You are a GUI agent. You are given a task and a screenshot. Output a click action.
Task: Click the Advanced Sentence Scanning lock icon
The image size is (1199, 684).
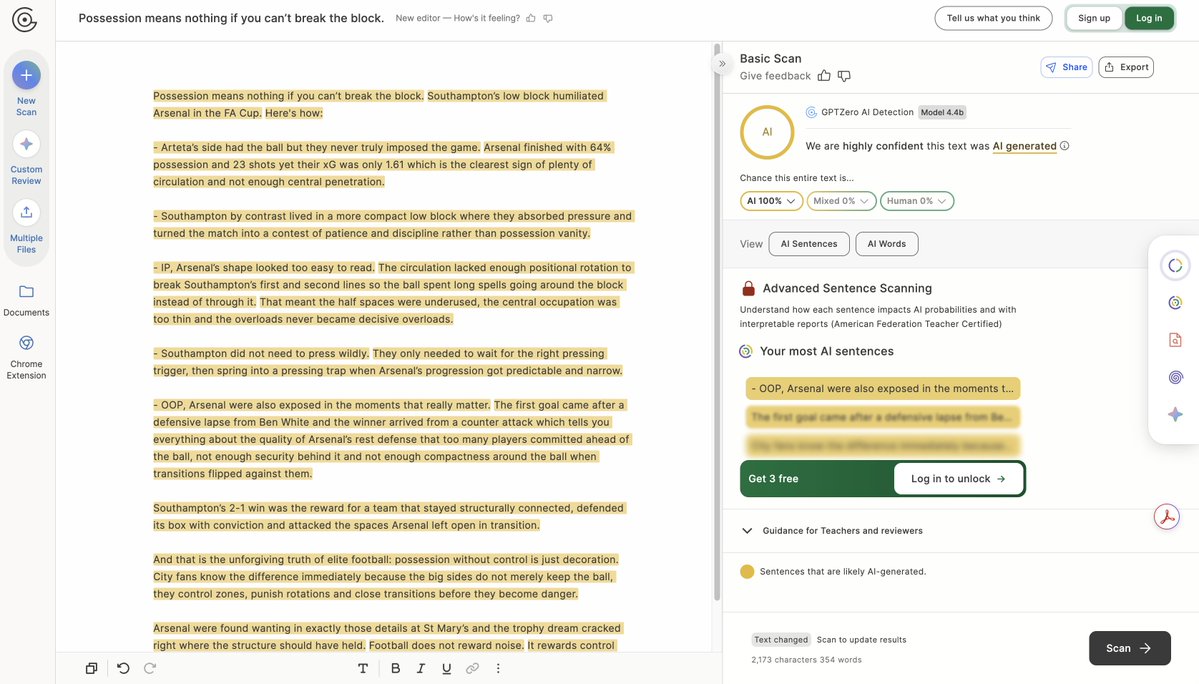[x=749, y=288]
